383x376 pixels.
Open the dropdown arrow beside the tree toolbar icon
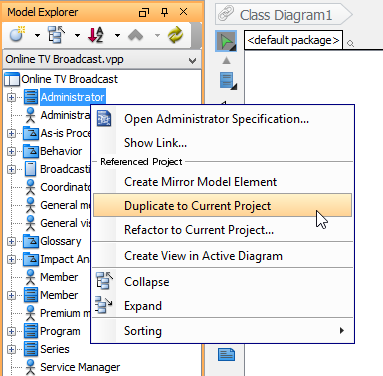click(x=77, y=35)
